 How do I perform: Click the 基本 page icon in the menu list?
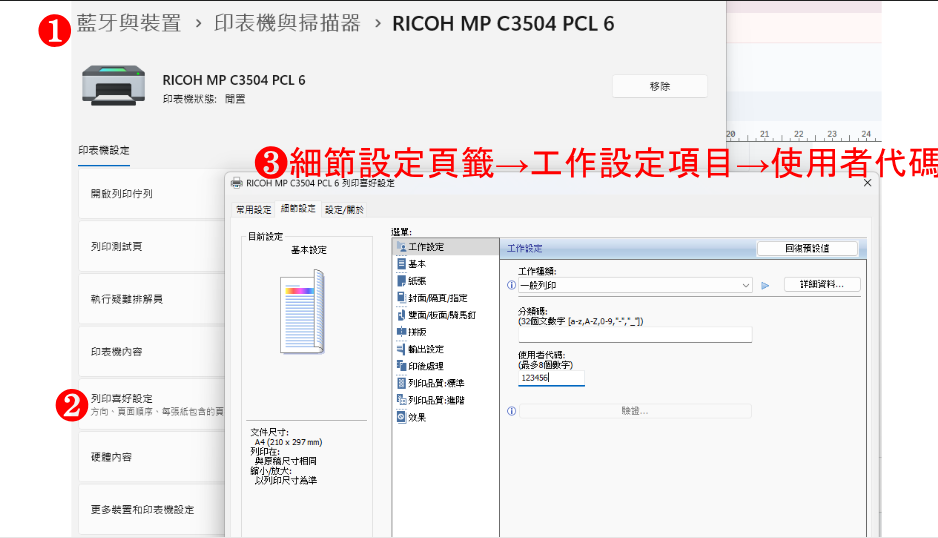[401, 263]
